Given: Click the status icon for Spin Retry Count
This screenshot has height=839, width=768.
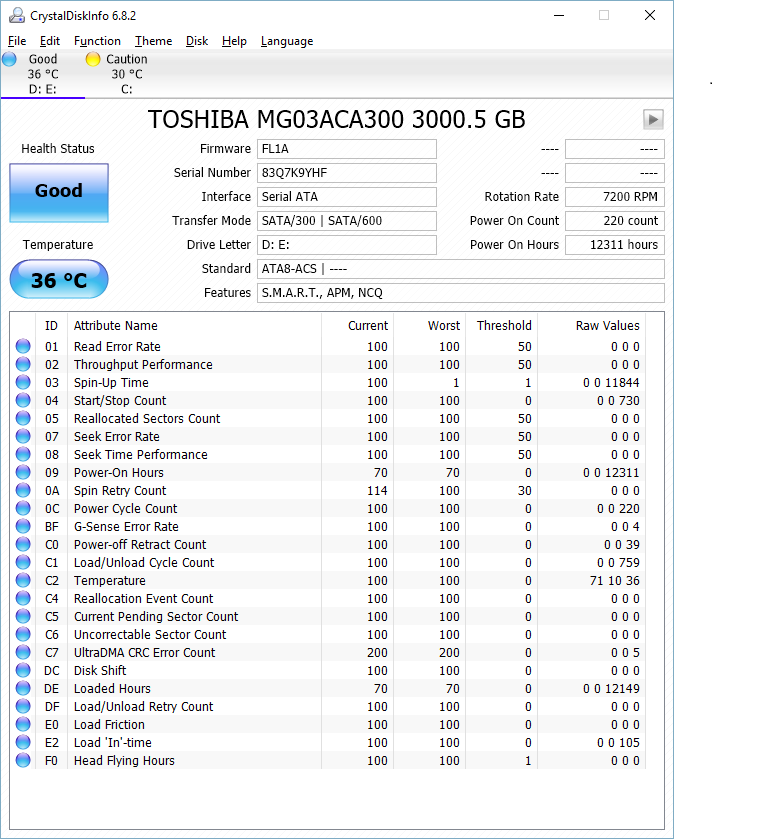Looking at the screenshot, I should (23, 490).
